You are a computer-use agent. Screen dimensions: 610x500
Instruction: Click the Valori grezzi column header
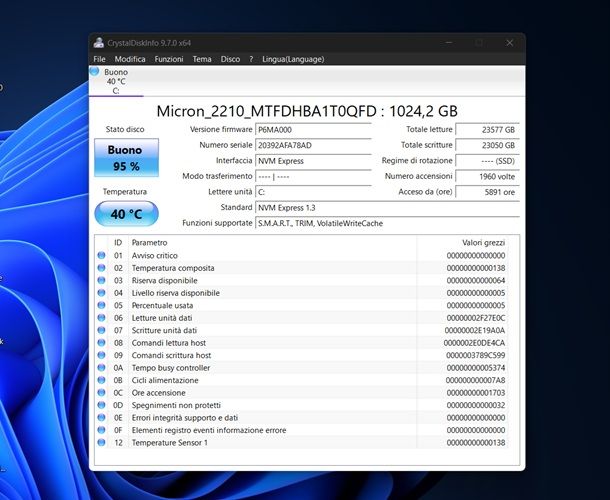tap(483, 242)
